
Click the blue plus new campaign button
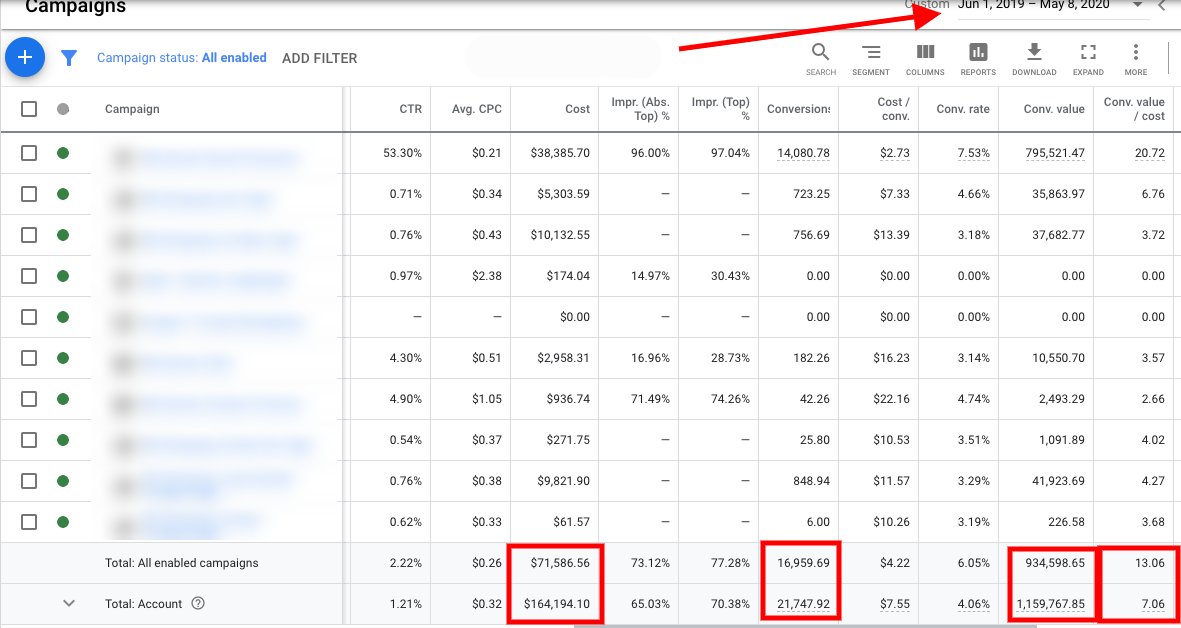25,58
